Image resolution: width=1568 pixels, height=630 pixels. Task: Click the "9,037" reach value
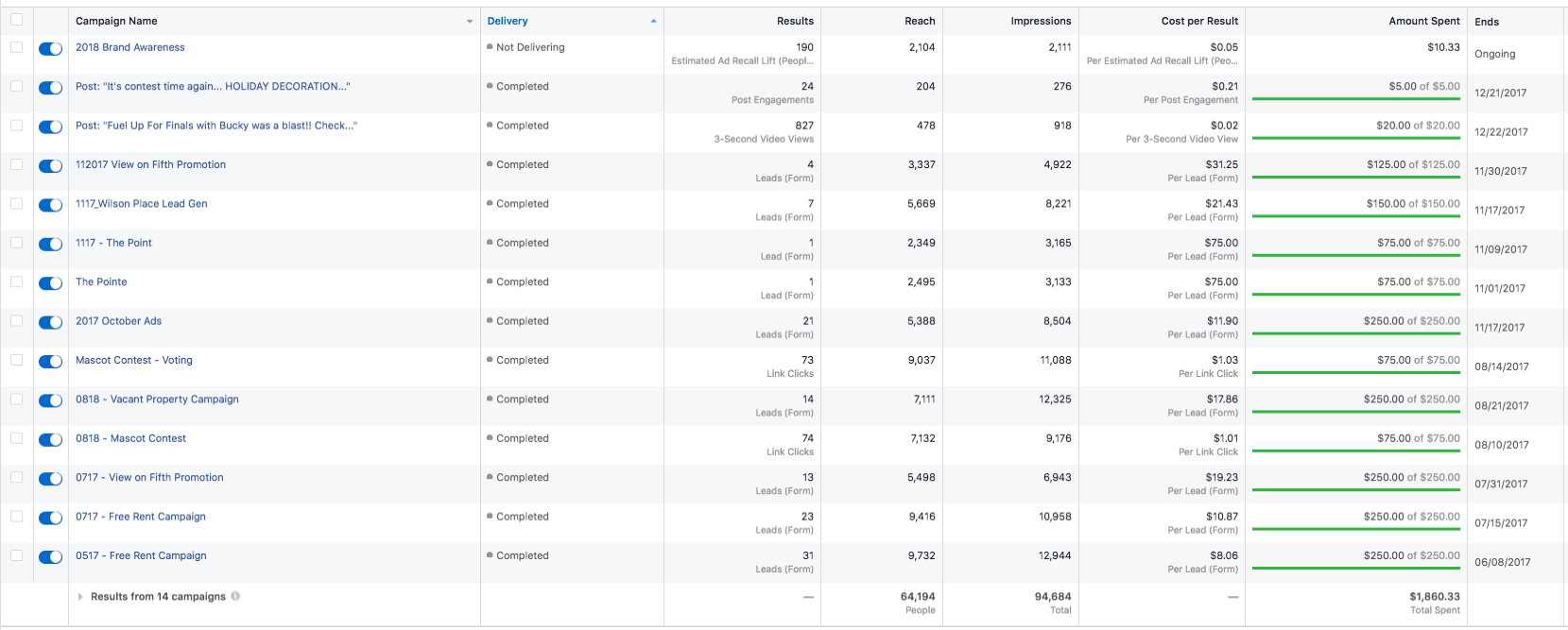(922, 360)
